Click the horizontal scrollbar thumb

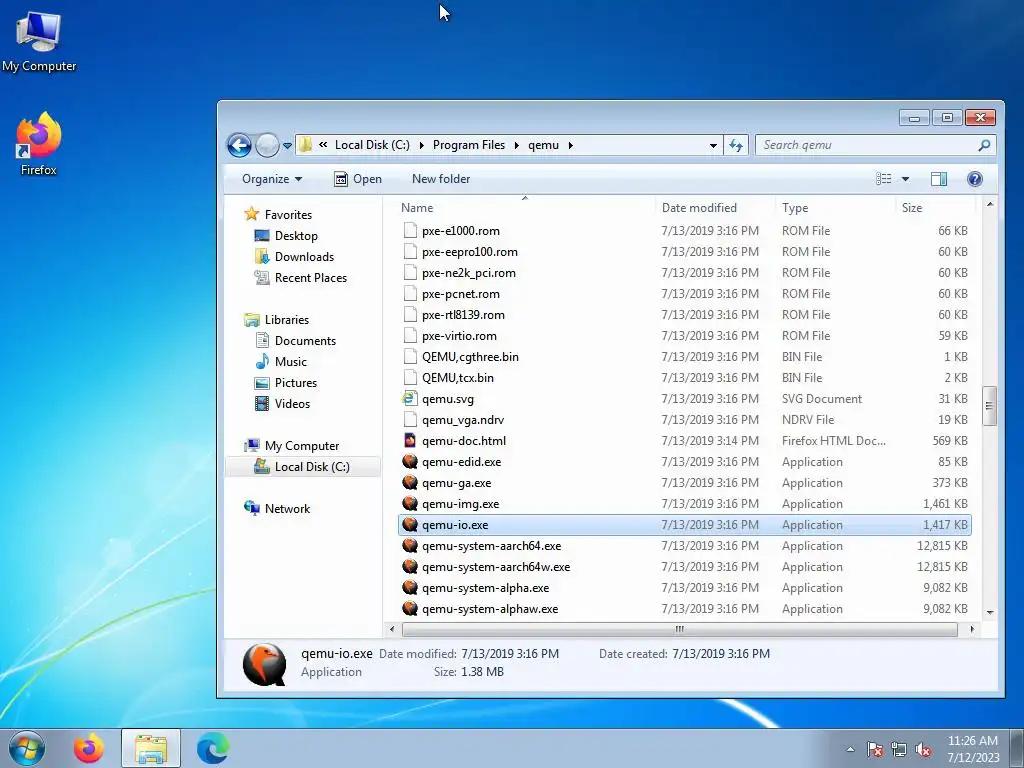click(679, 630)
